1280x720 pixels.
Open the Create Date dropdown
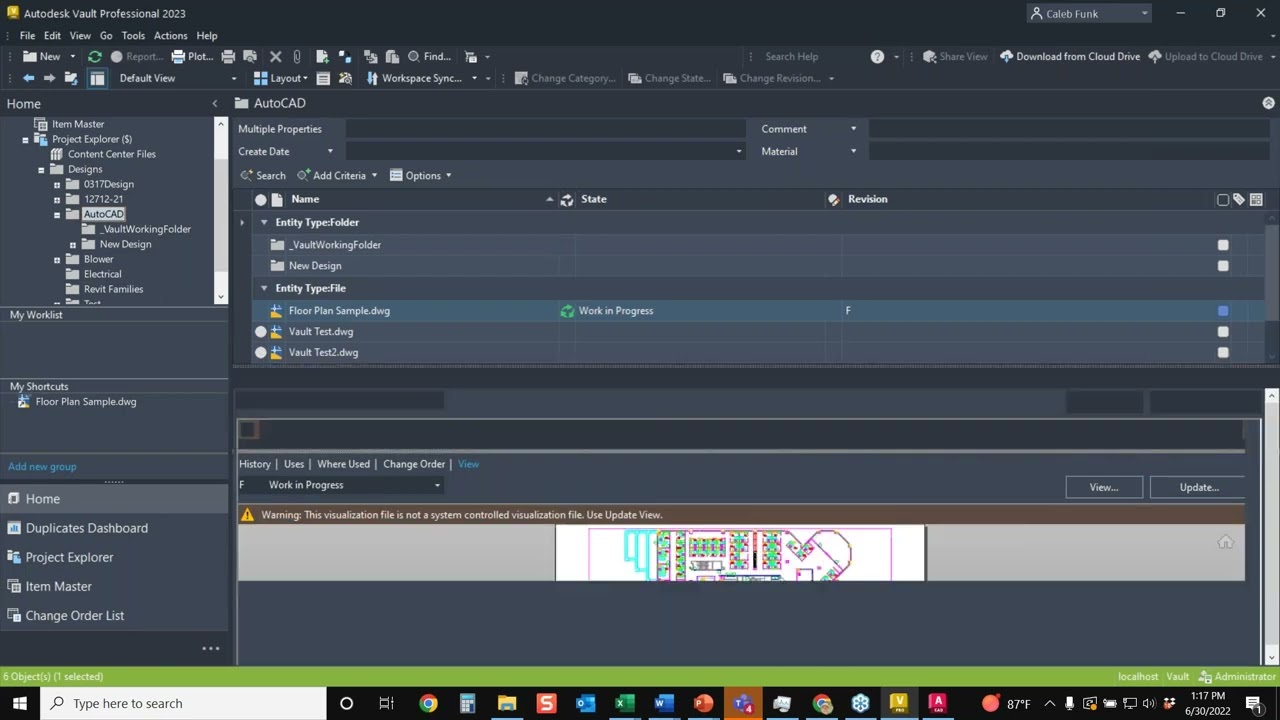[x=330, y=151]
